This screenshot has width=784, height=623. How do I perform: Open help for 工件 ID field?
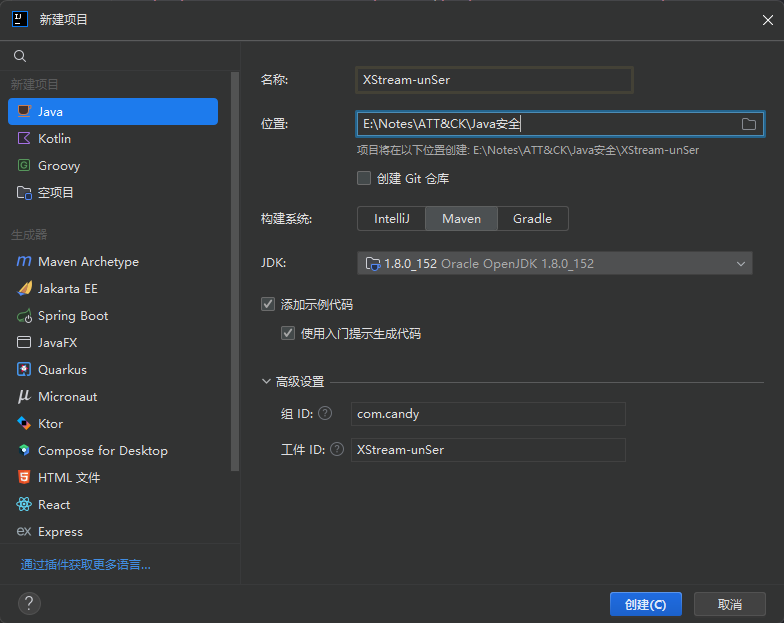337,450
